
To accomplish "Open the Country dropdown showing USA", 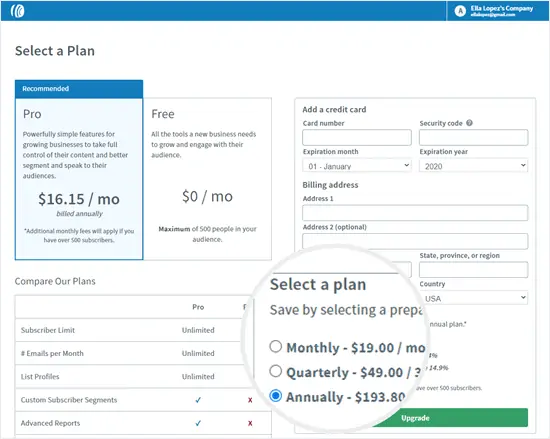I will coord(474,298).
